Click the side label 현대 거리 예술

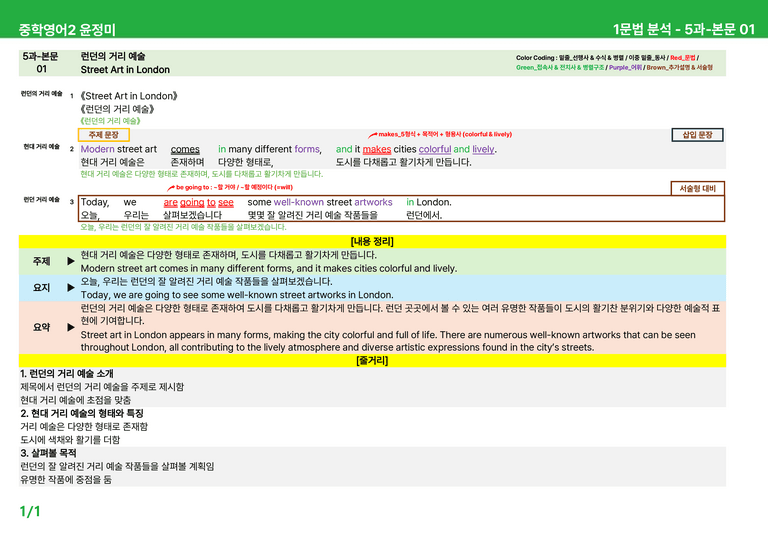click(42, 146)
